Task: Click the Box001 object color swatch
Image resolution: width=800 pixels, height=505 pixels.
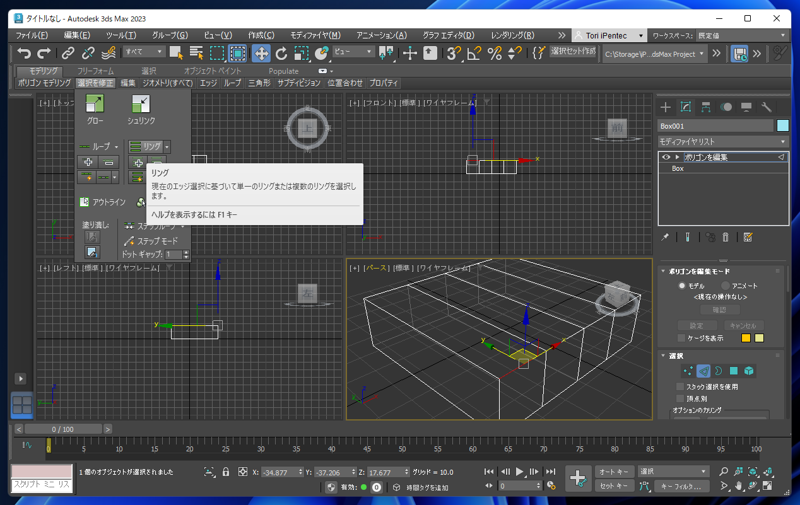Action: coord(783,125)
